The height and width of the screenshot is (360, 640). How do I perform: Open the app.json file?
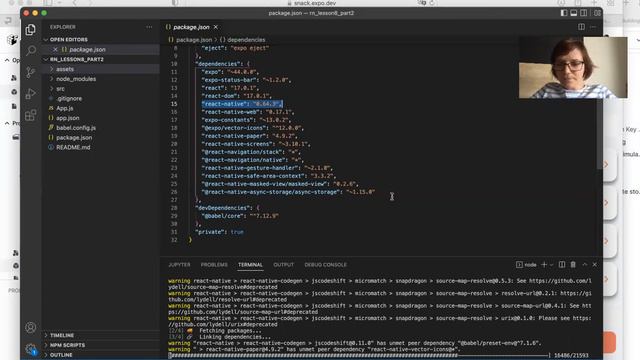pos(68,118)
